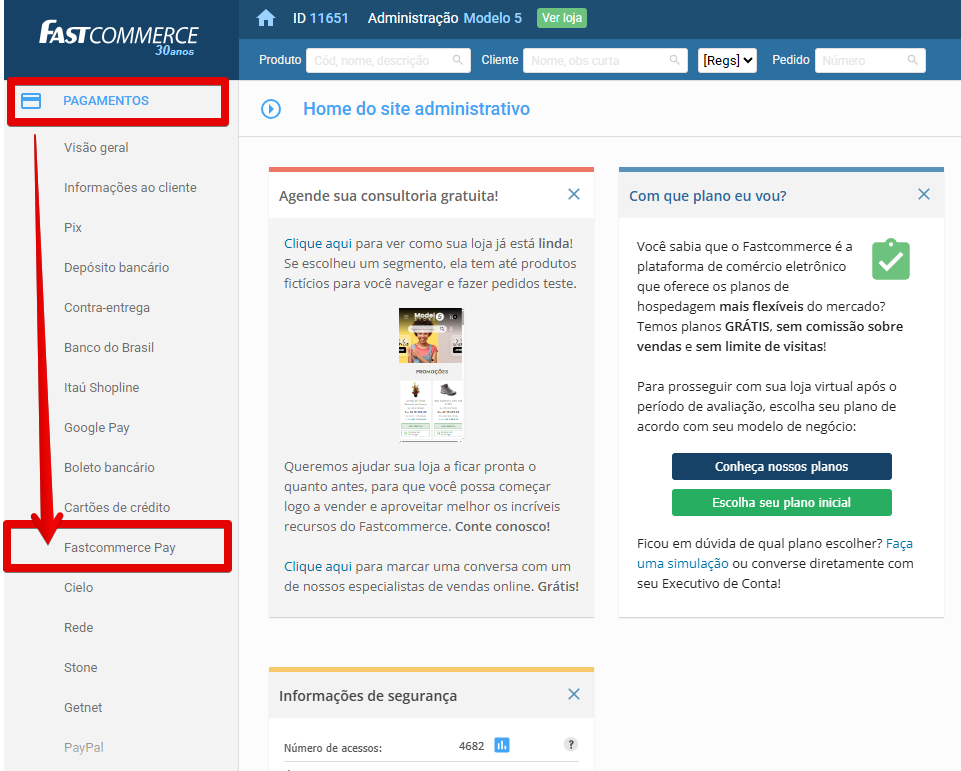Click the Ver loja button
Viewport: 961px width, 771px height.
[x=562, y=18]
